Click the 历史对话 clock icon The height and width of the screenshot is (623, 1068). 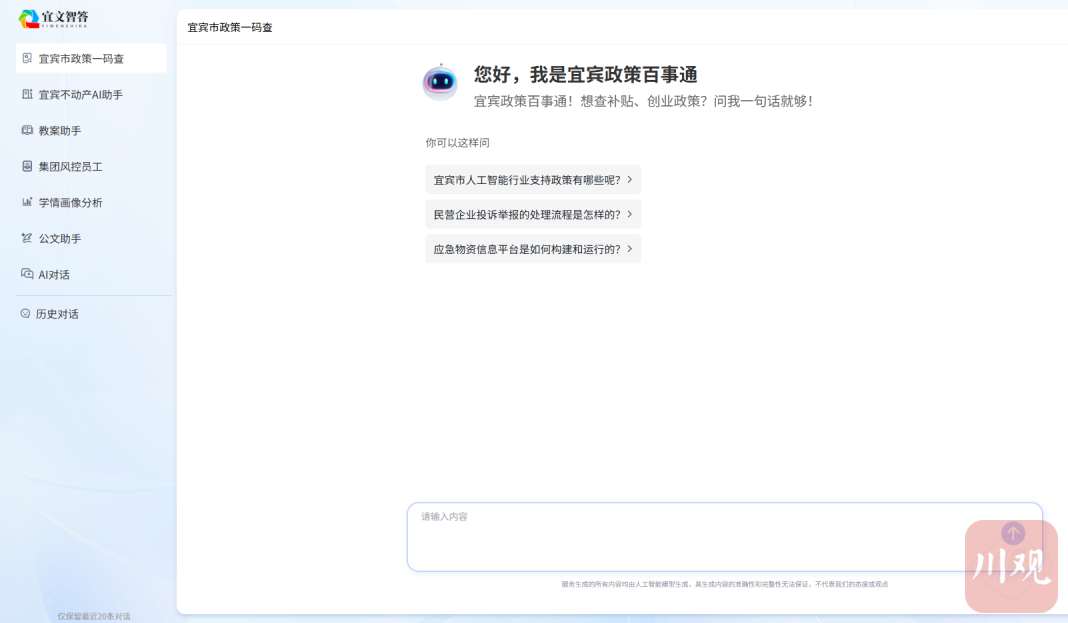tap(26, 314)
